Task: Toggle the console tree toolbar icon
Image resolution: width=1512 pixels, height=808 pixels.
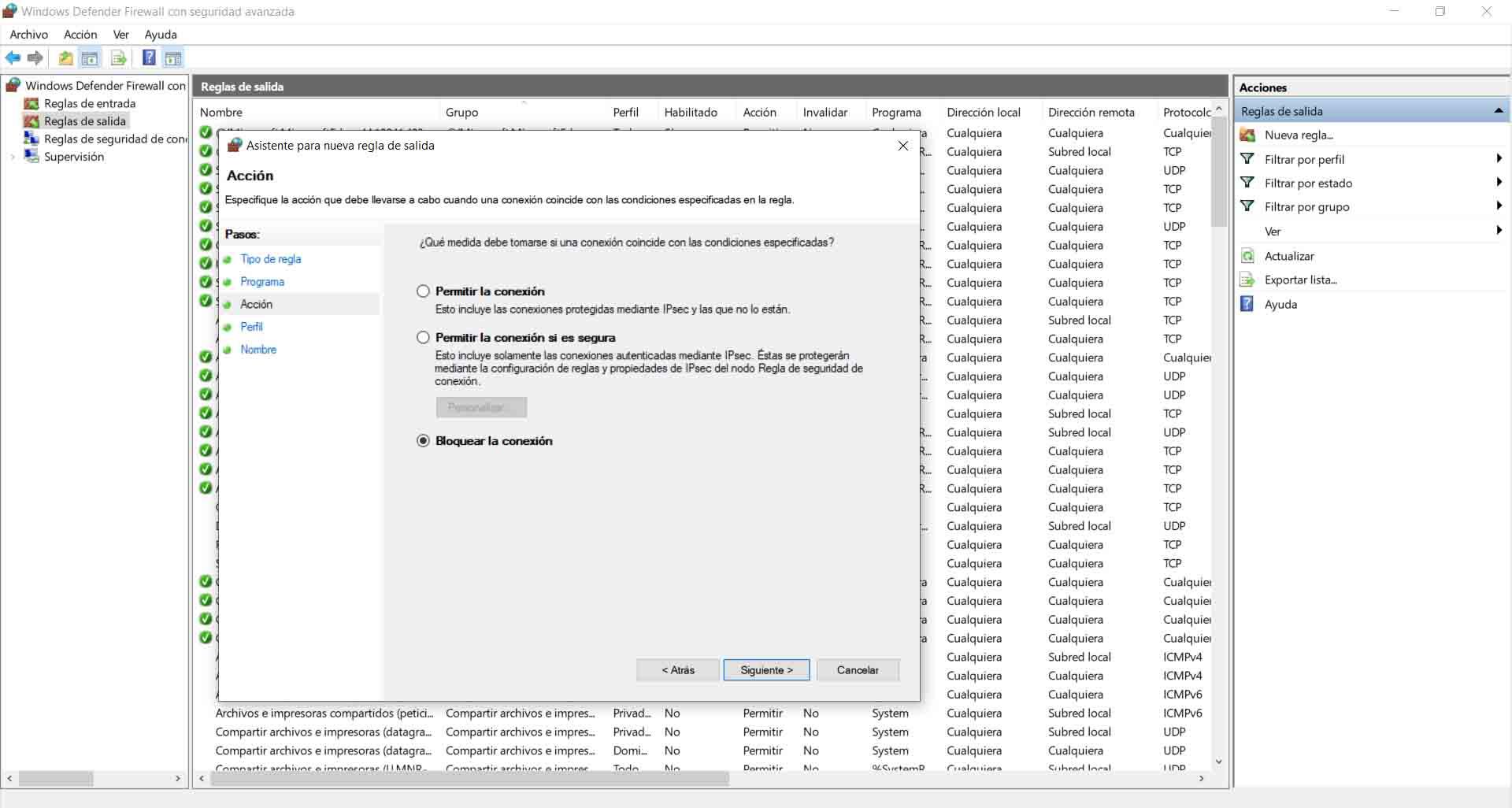Action: [90, 57]
